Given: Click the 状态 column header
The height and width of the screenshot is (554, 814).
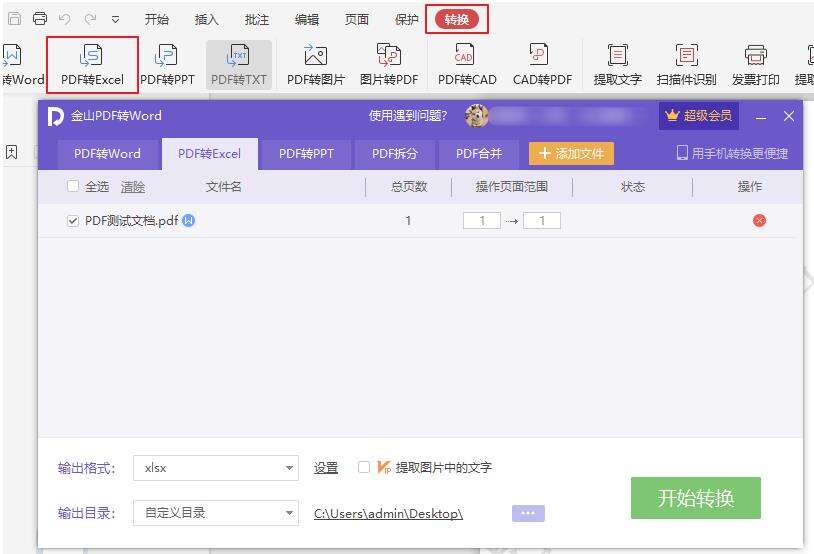Looking at the screenshot, I should click(633, 186).
